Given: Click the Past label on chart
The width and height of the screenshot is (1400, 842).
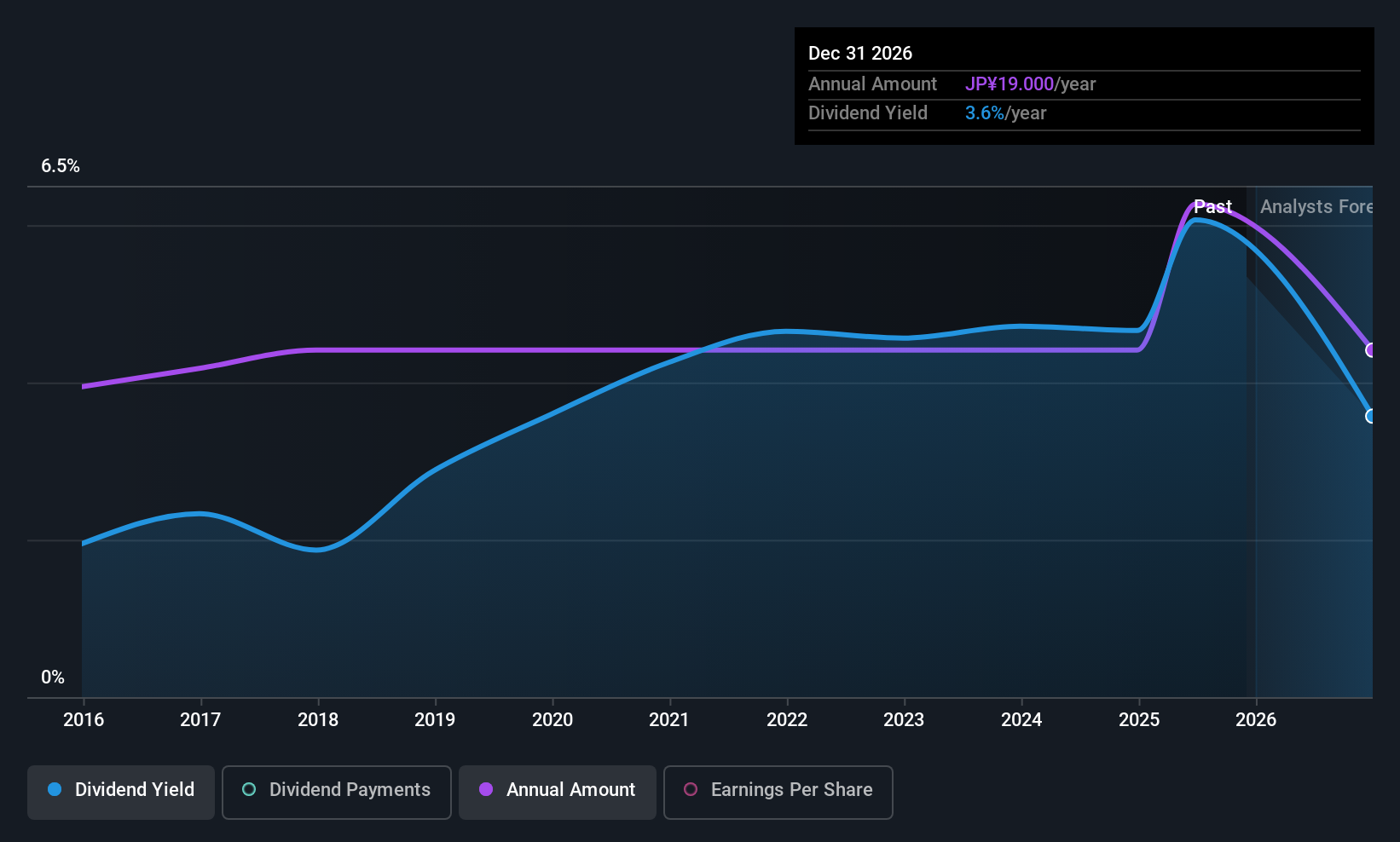Looking at the screenshot, I should tap(1212, 206).
